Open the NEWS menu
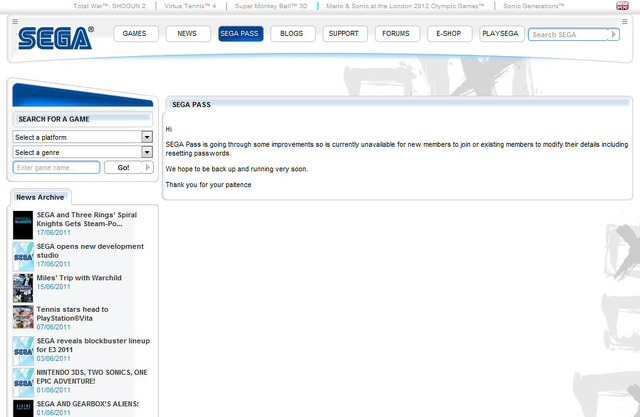This screenshot has height=417, width=640. [188, 33]
